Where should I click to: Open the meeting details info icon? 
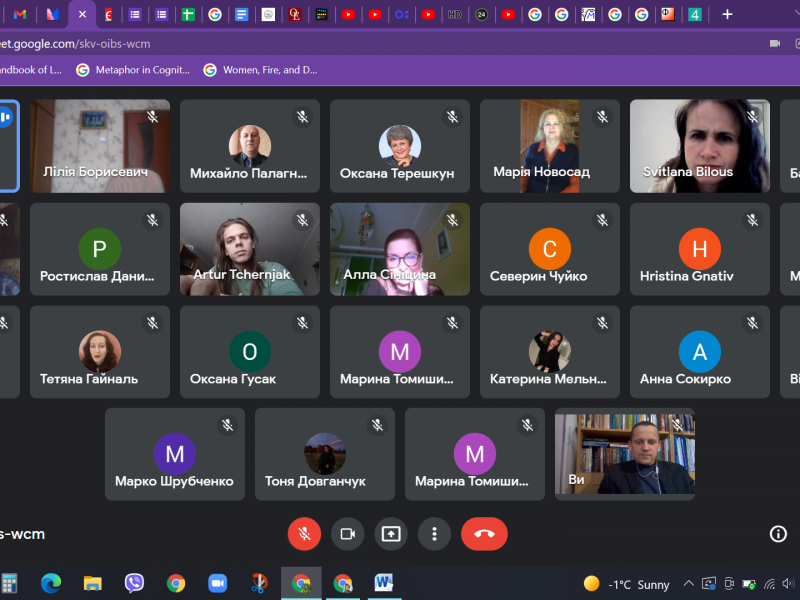pos(778,534)
